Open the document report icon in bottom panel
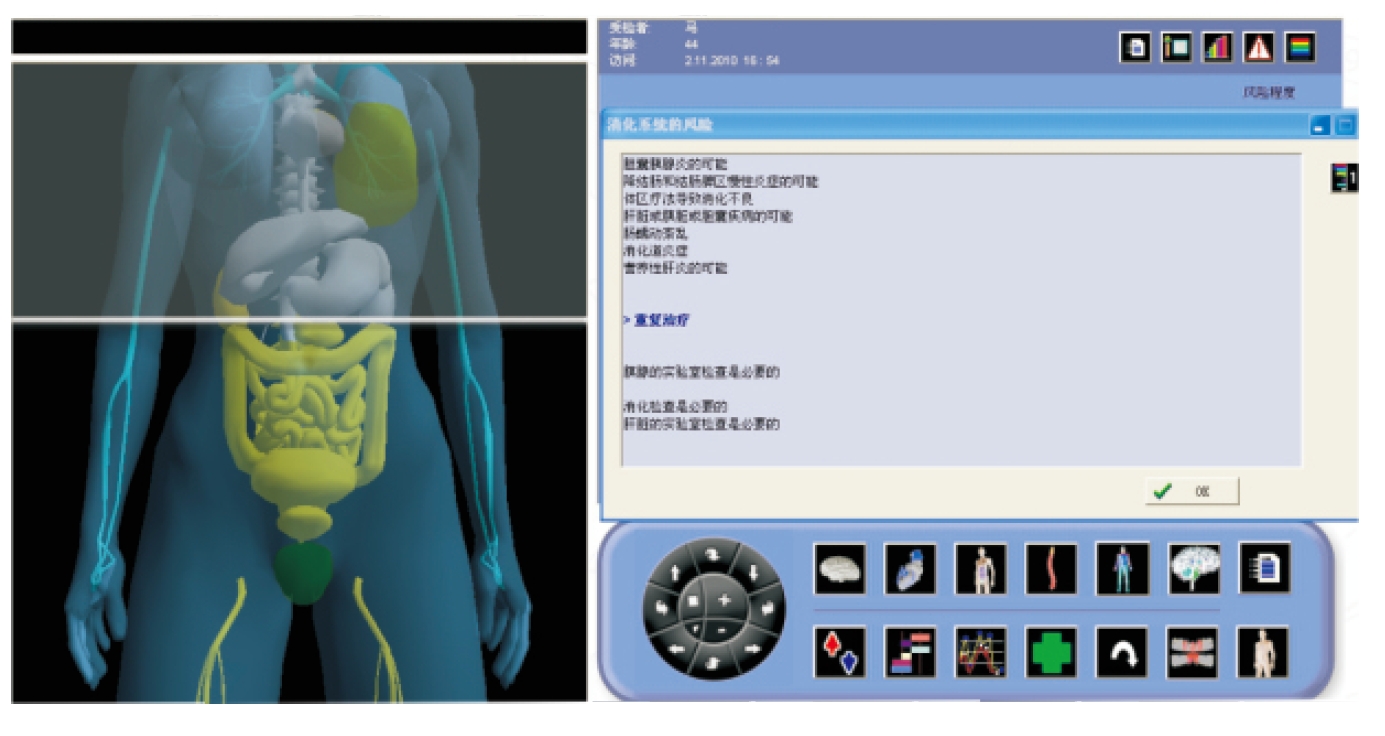The width and height of the screenshot is (1385, 736). click(x=1264, y=569)
